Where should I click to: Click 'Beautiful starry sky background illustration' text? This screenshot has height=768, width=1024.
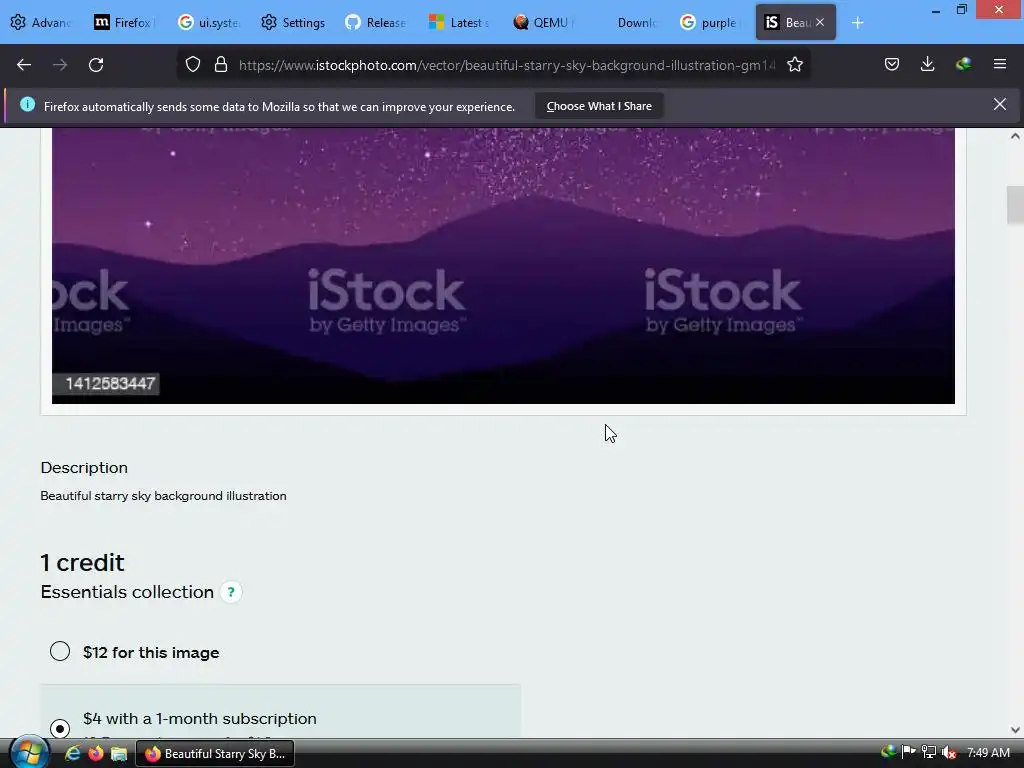click(x=163, y=496)
